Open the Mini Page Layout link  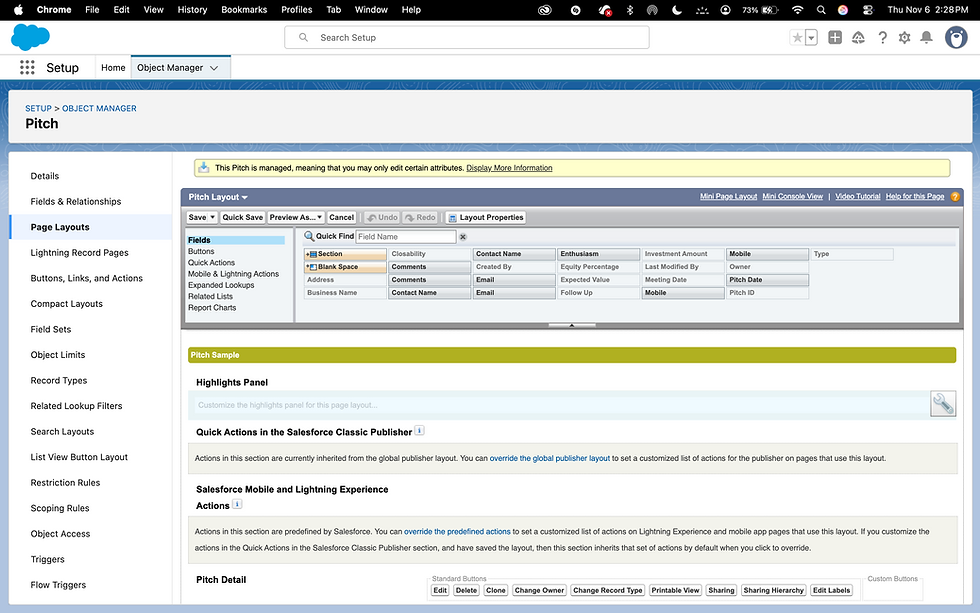click(x=728, y=196)
